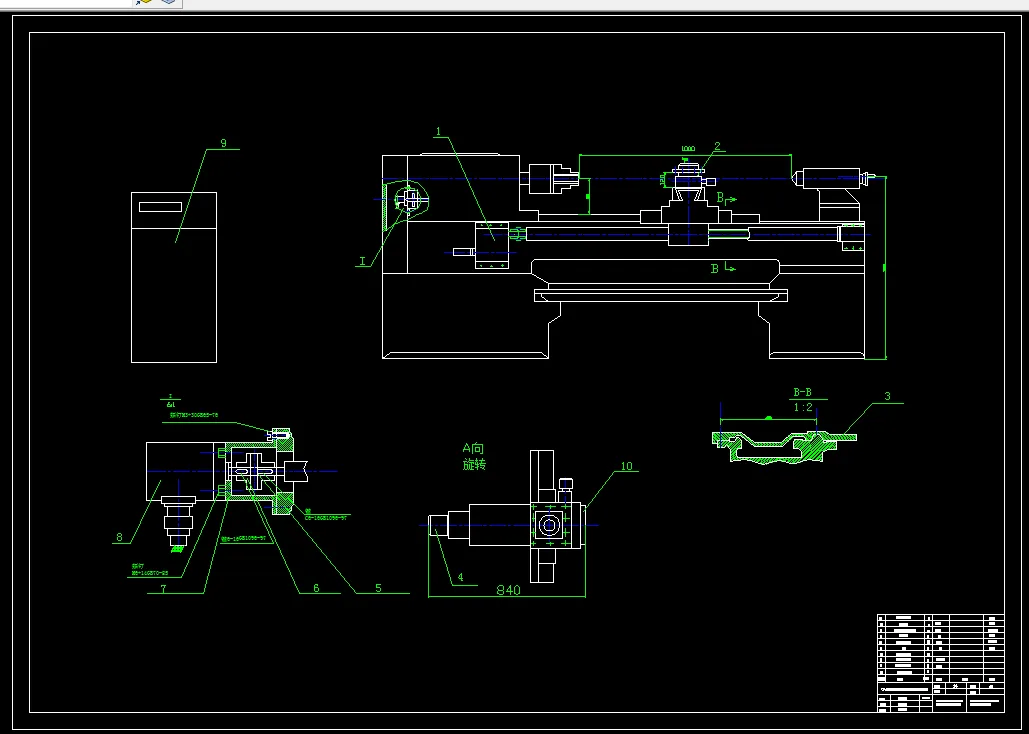Click callout number 3 beside section B-B
Screen dimensions: 1029x734
[x=887, y=396]
